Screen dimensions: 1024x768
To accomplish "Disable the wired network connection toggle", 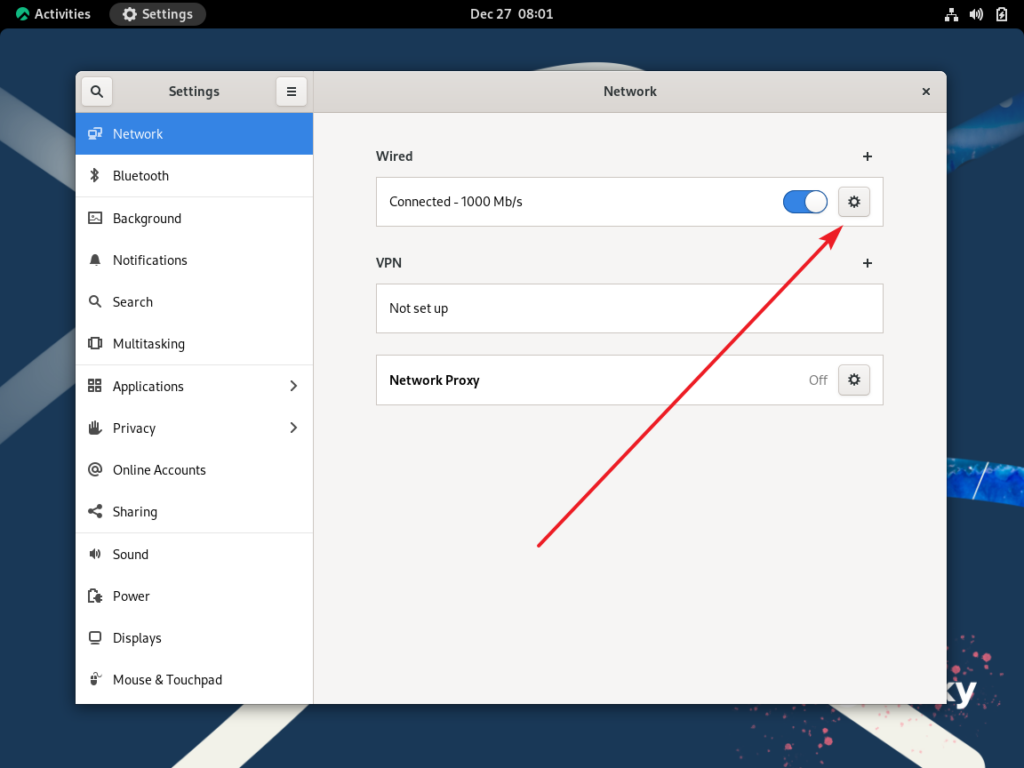I will [804, 201].
